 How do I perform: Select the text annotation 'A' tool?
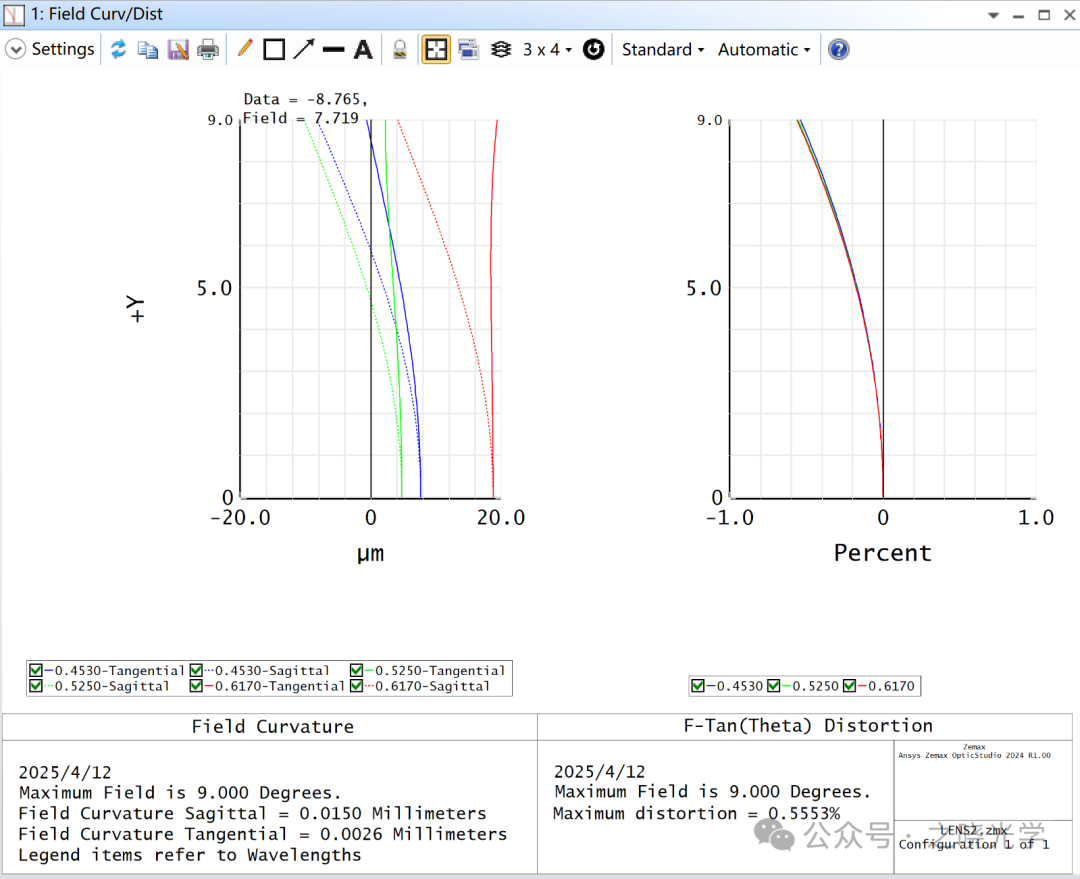pos(363,49)
